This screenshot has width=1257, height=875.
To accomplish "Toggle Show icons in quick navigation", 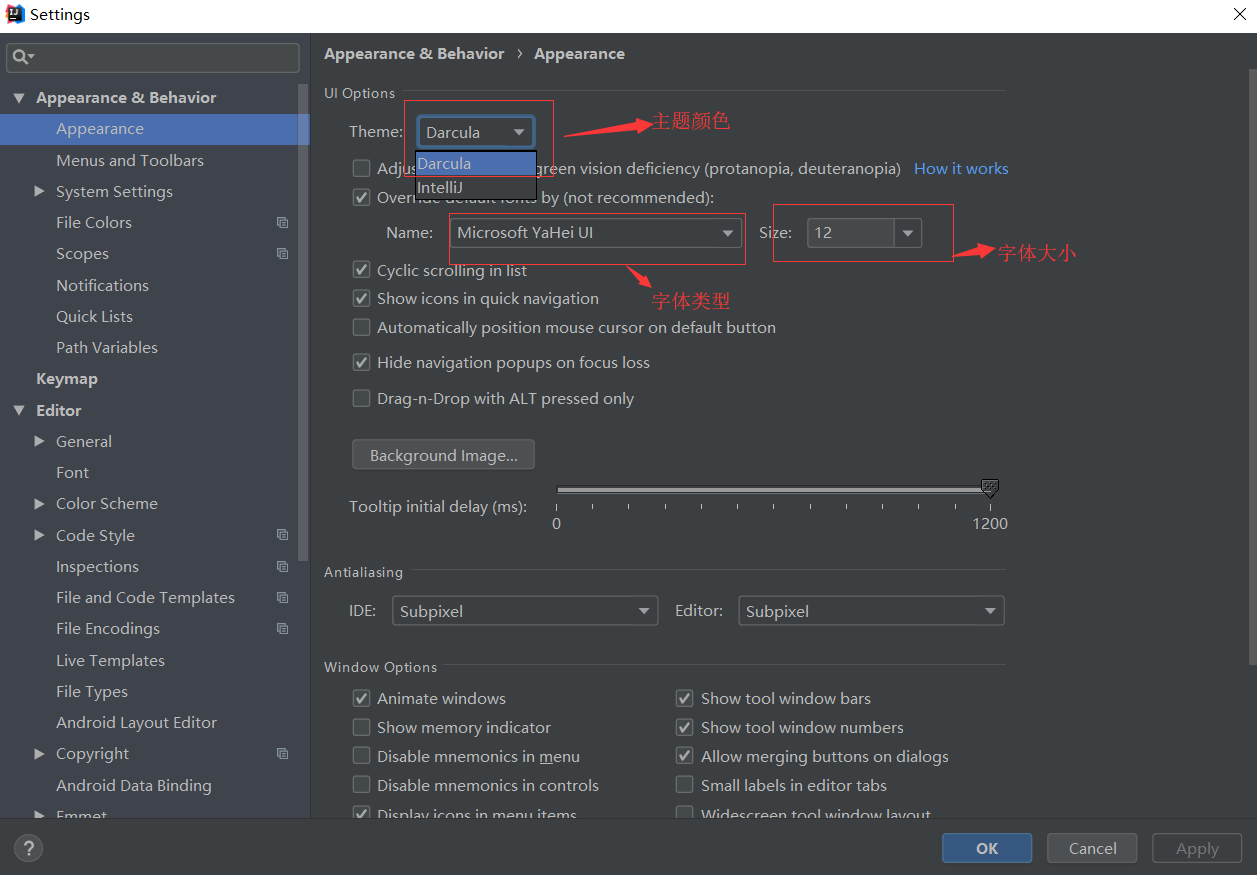I will tap(362, 298).
